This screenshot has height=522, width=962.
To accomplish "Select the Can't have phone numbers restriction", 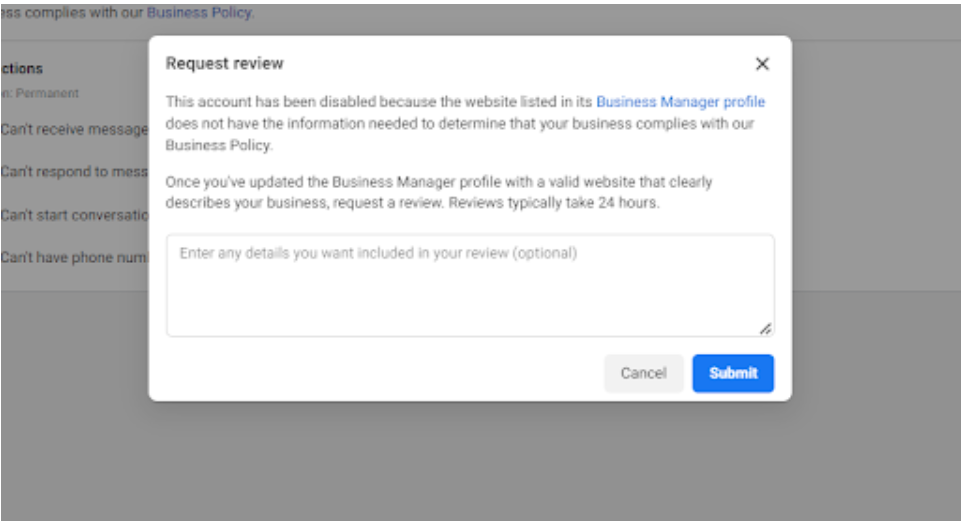I will point(74,257).
